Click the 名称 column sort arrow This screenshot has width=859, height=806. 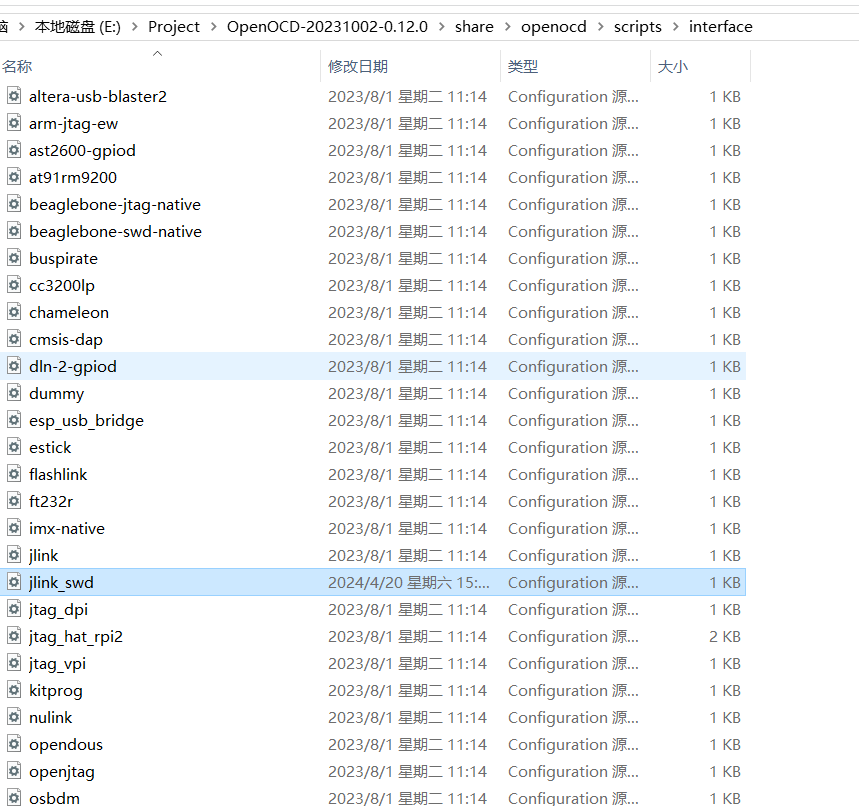coord(156,53)
